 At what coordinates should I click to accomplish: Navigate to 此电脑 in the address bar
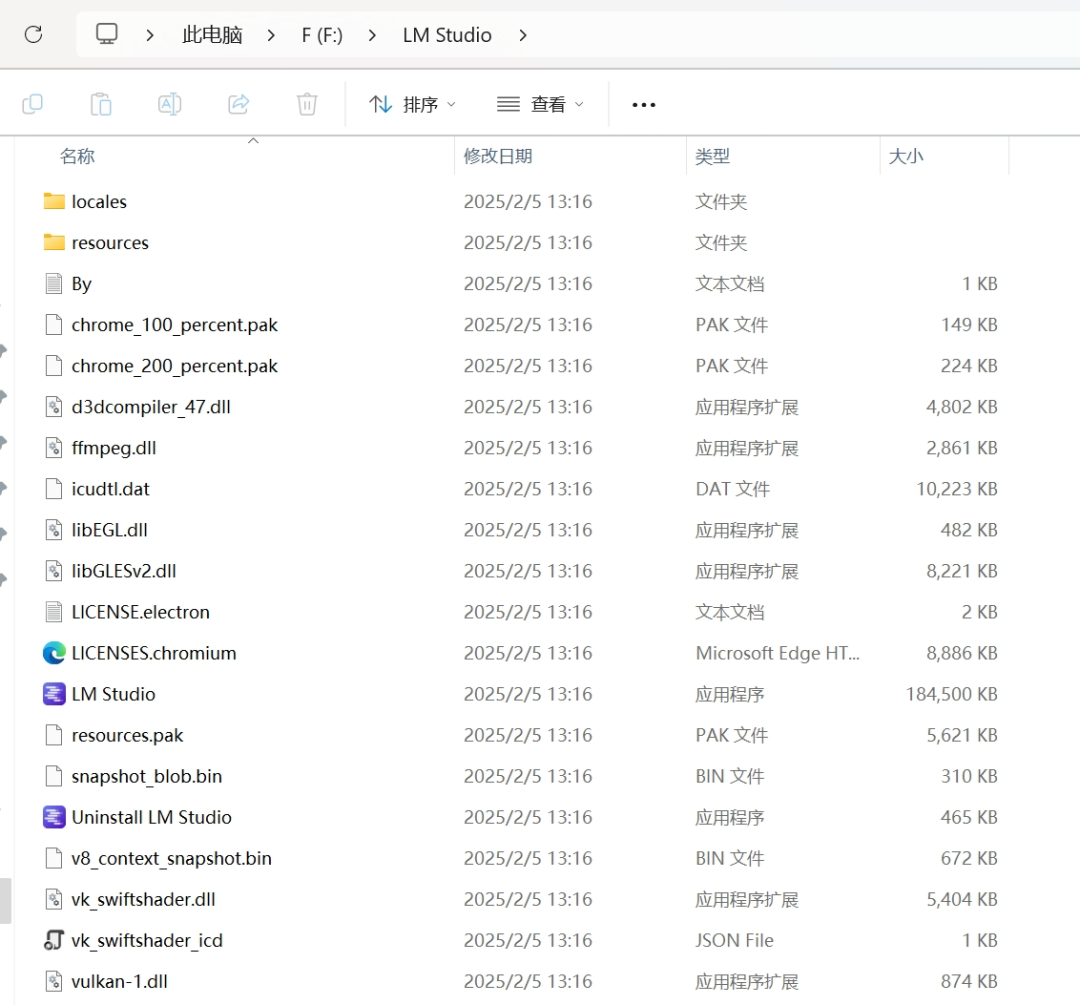tap(212, 35)
